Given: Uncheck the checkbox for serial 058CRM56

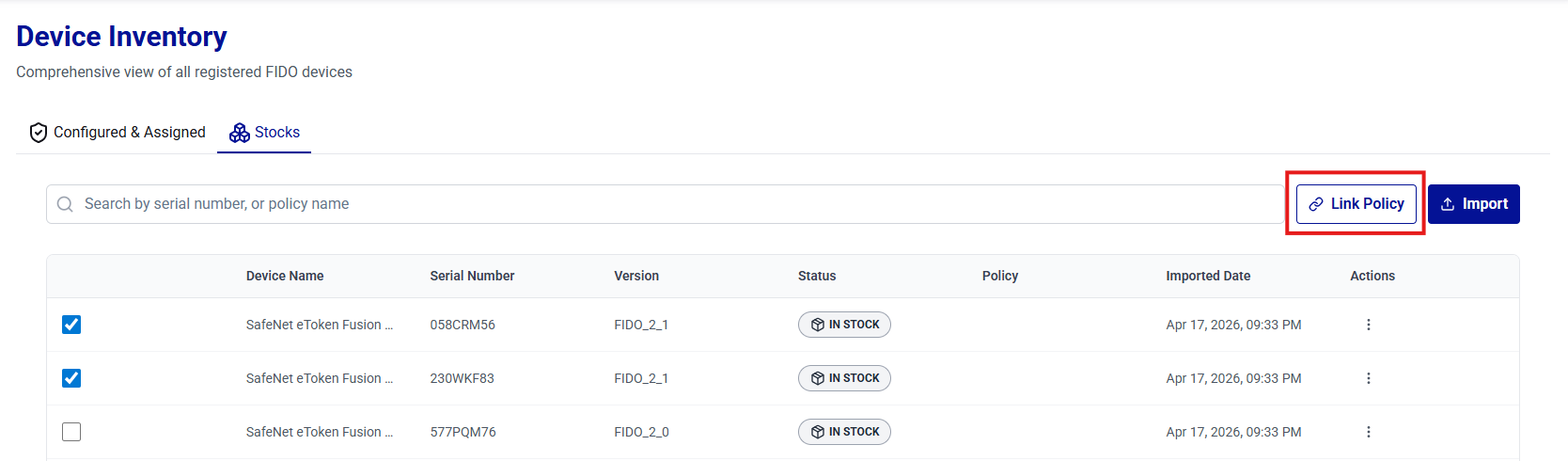Looking at the screenshot, I should pos(71,325).
